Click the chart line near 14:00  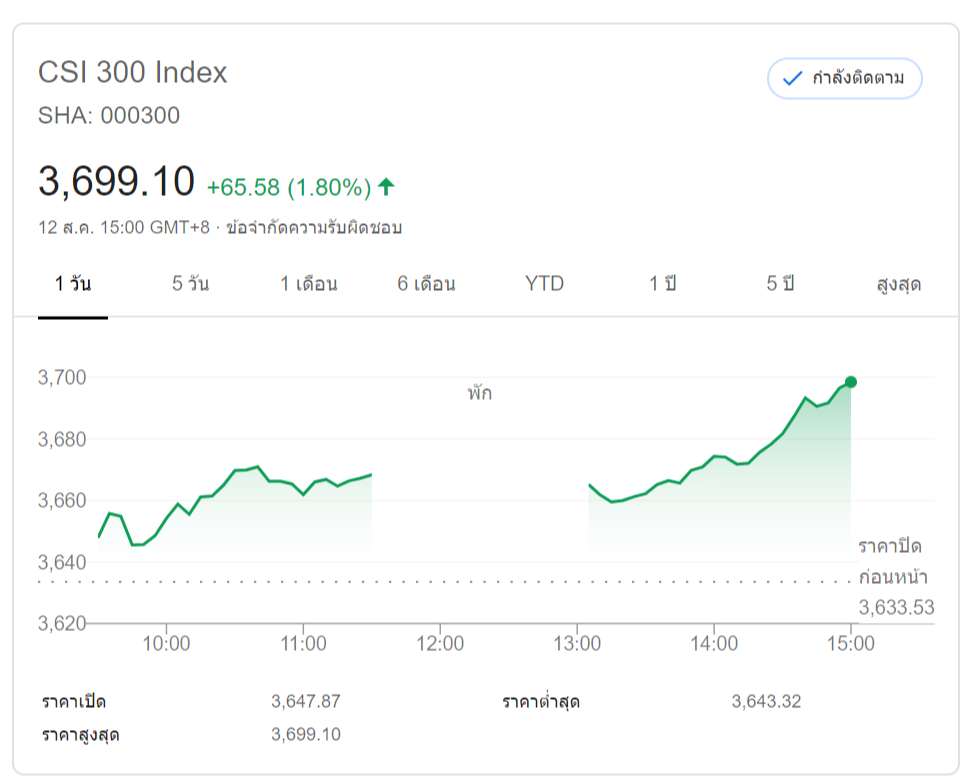point(713,457)
